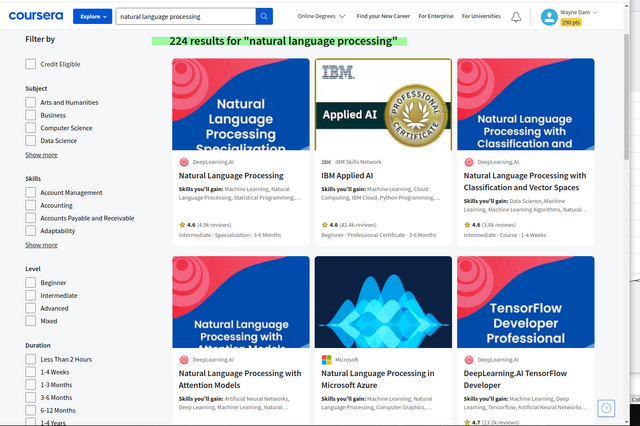Open Natural Language Processing in Microsoft Azure title

pos(378,379)
